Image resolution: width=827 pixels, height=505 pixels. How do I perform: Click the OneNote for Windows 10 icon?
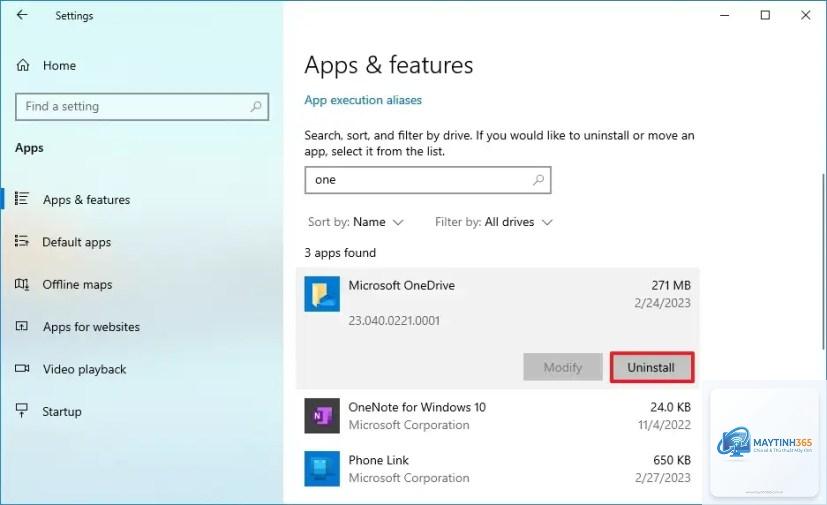pos(322,416)
